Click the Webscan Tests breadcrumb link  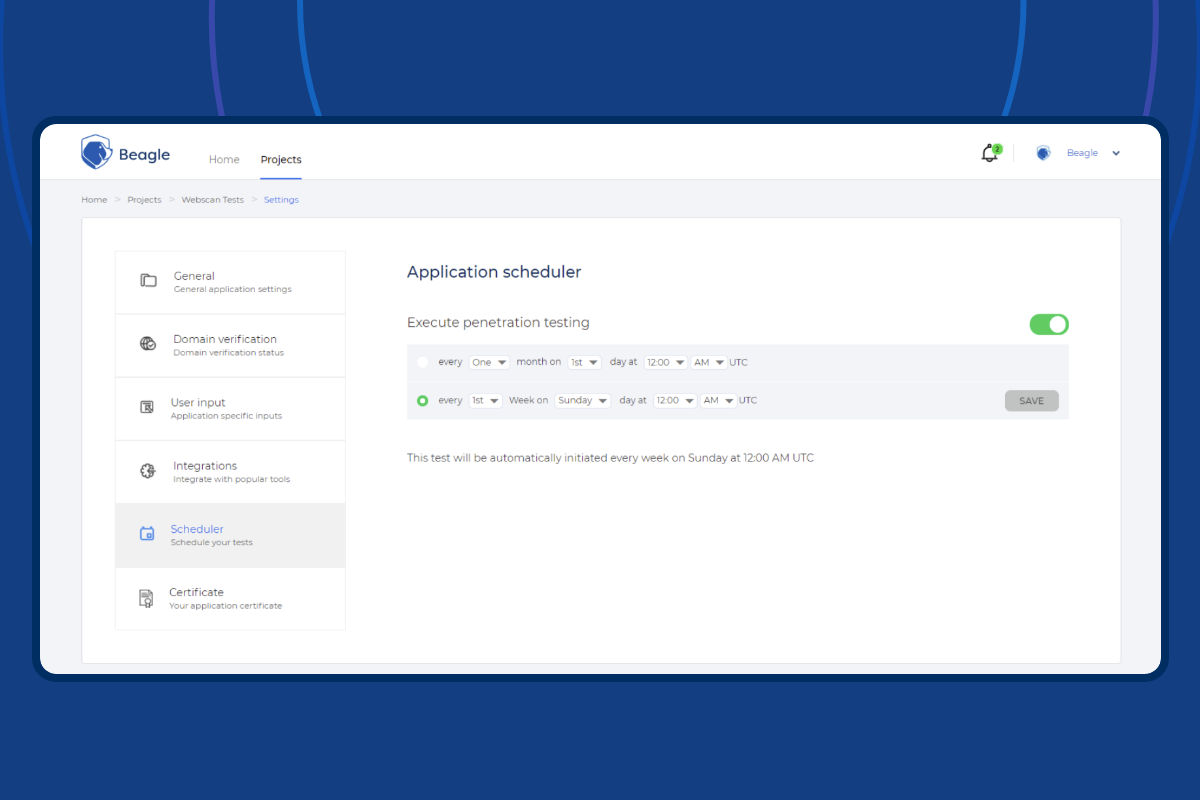pyautogui.click(x=212, y=200)
